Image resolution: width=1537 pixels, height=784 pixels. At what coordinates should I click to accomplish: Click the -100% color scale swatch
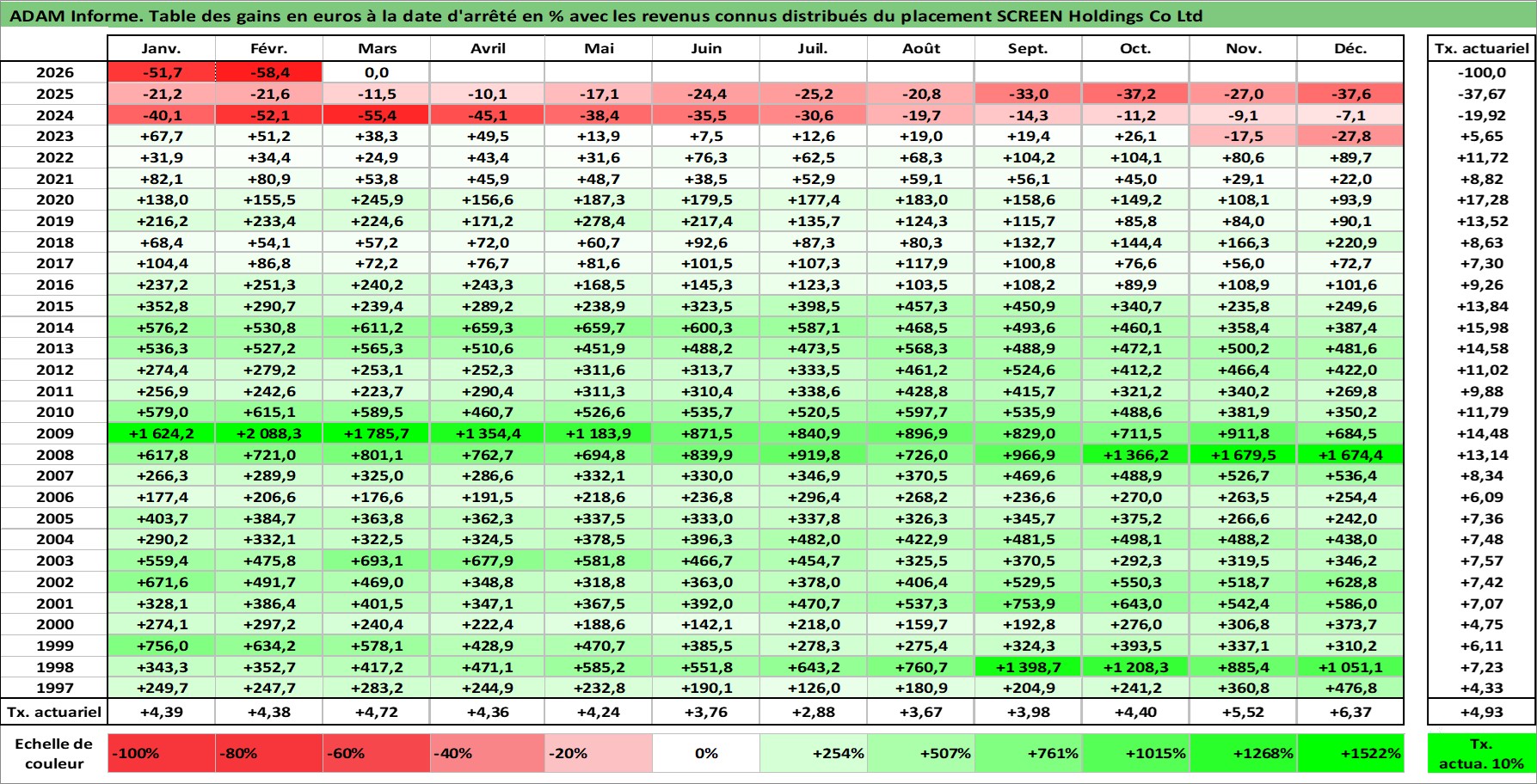click(162, 753)
